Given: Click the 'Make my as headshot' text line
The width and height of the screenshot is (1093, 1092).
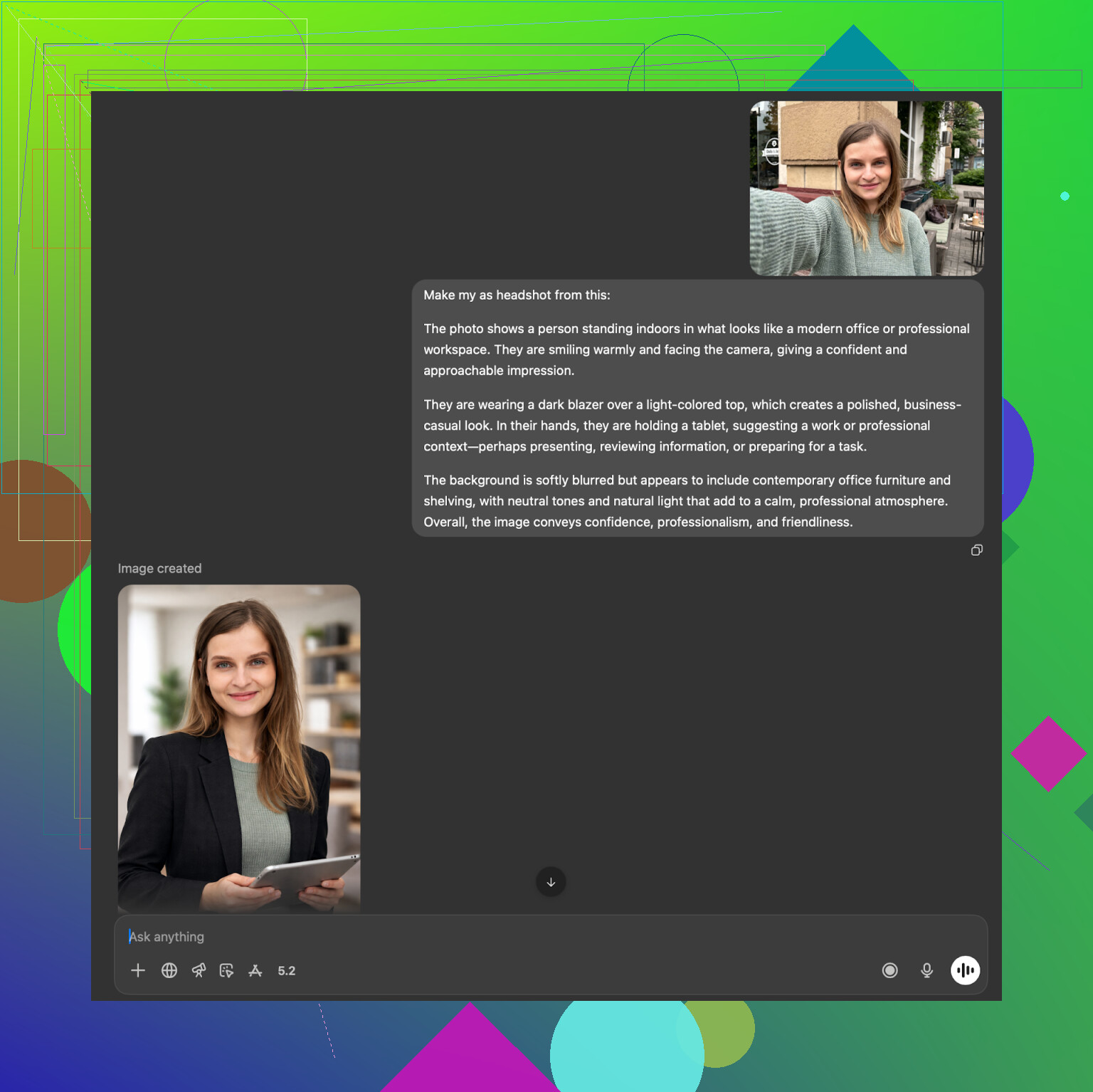Looking at the screenshot, I should pos(517,295).
